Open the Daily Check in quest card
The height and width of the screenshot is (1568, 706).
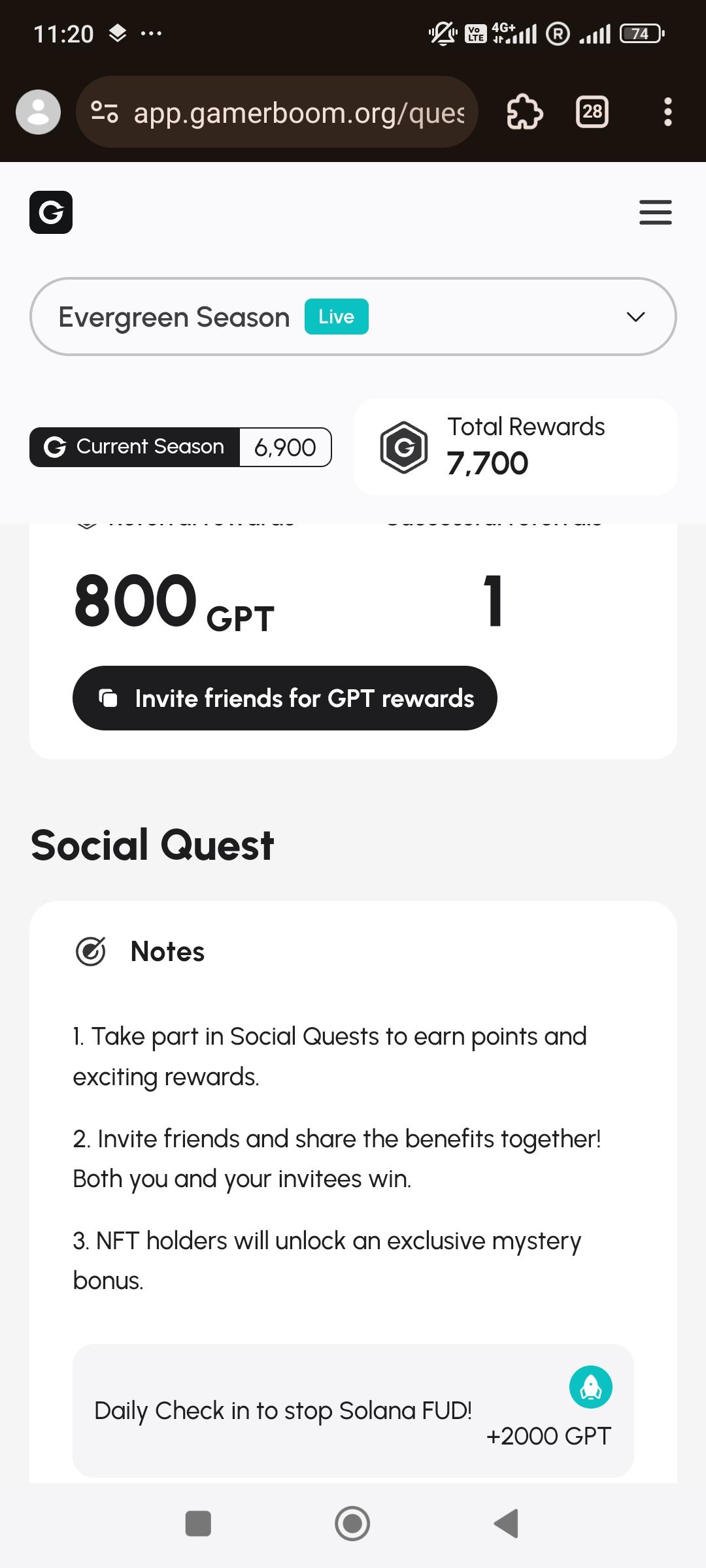coord(353,1411)
